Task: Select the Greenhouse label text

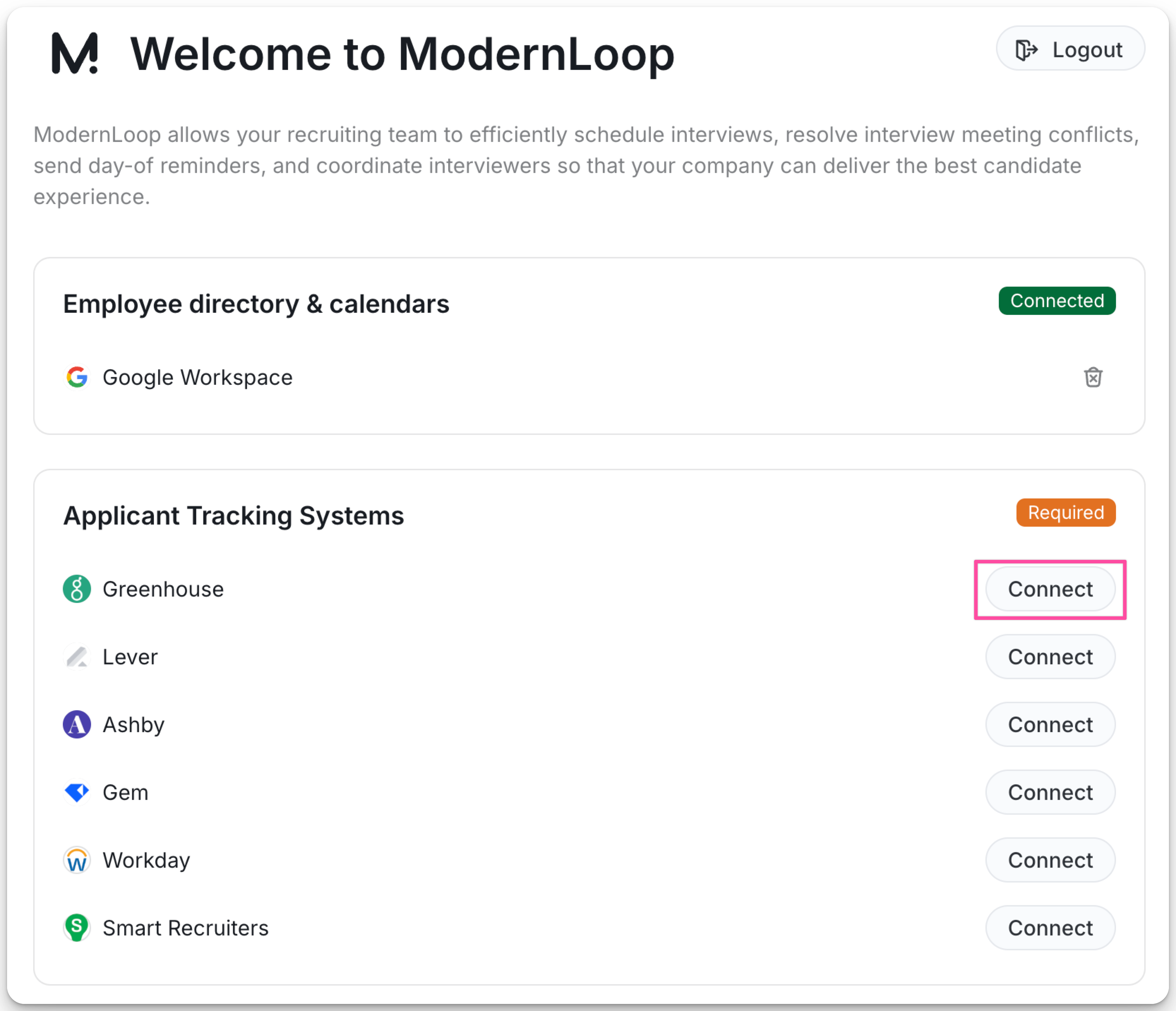Action: [x=163, y=589]
